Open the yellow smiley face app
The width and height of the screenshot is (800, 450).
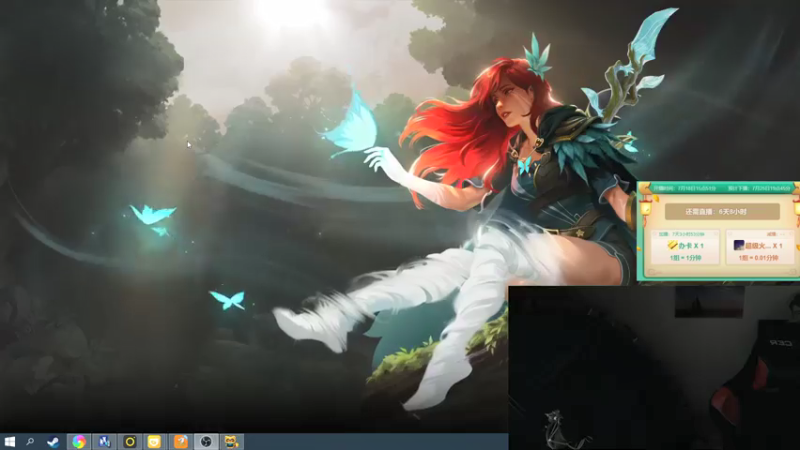(x=155, y=442)
